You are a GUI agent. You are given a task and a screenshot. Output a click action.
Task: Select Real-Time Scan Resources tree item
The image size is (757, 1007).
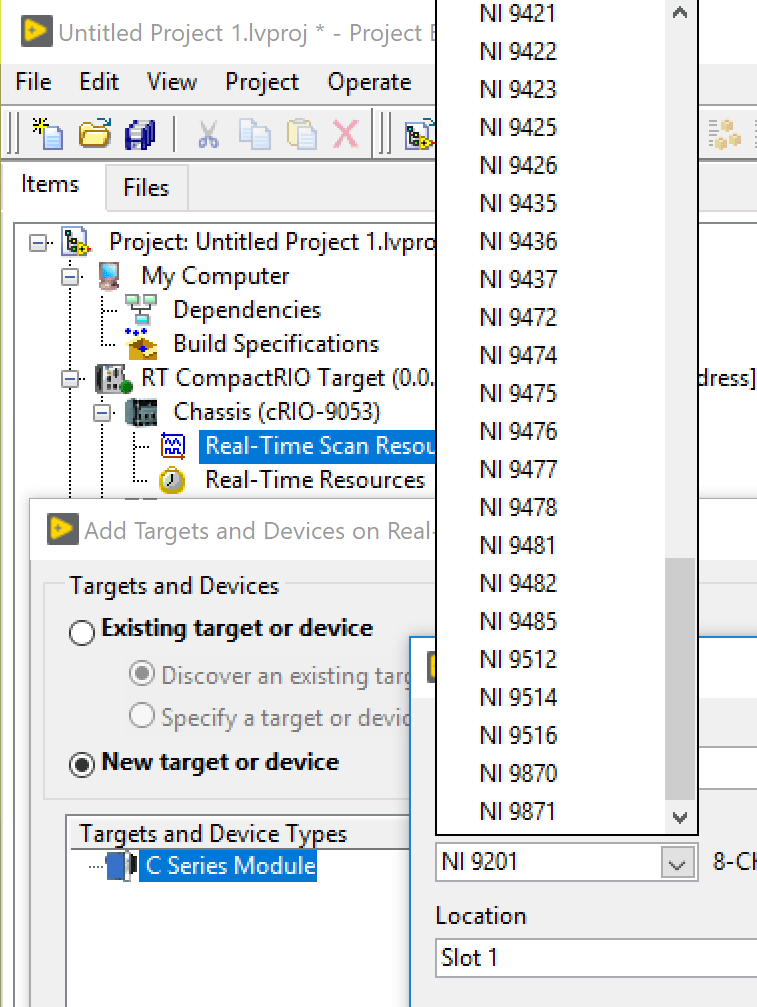coord(318,446)
